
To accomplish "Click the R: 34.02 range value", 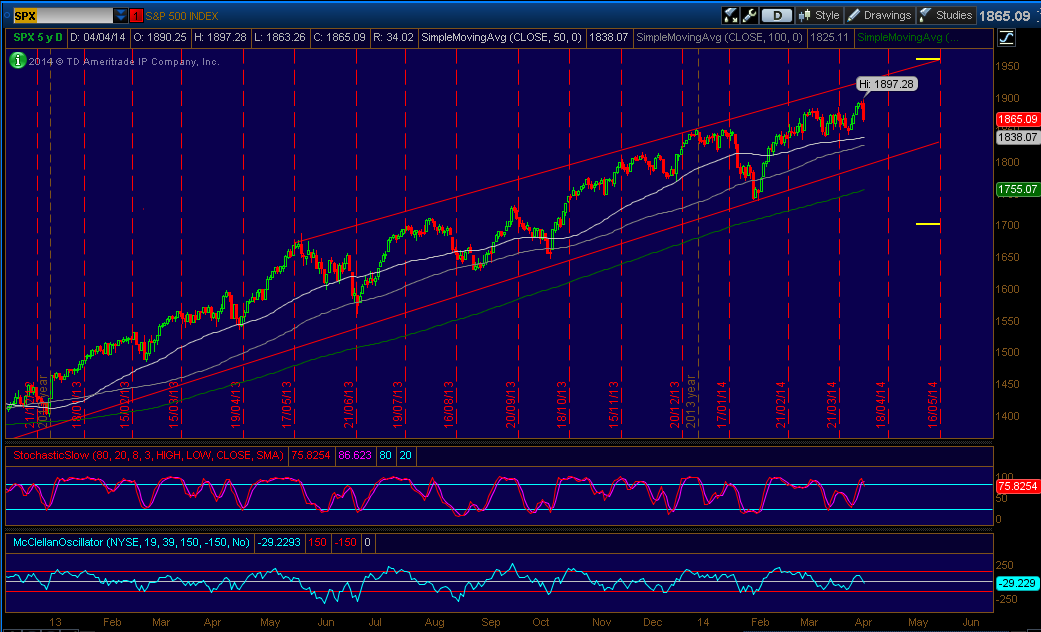I will (394, 38).
